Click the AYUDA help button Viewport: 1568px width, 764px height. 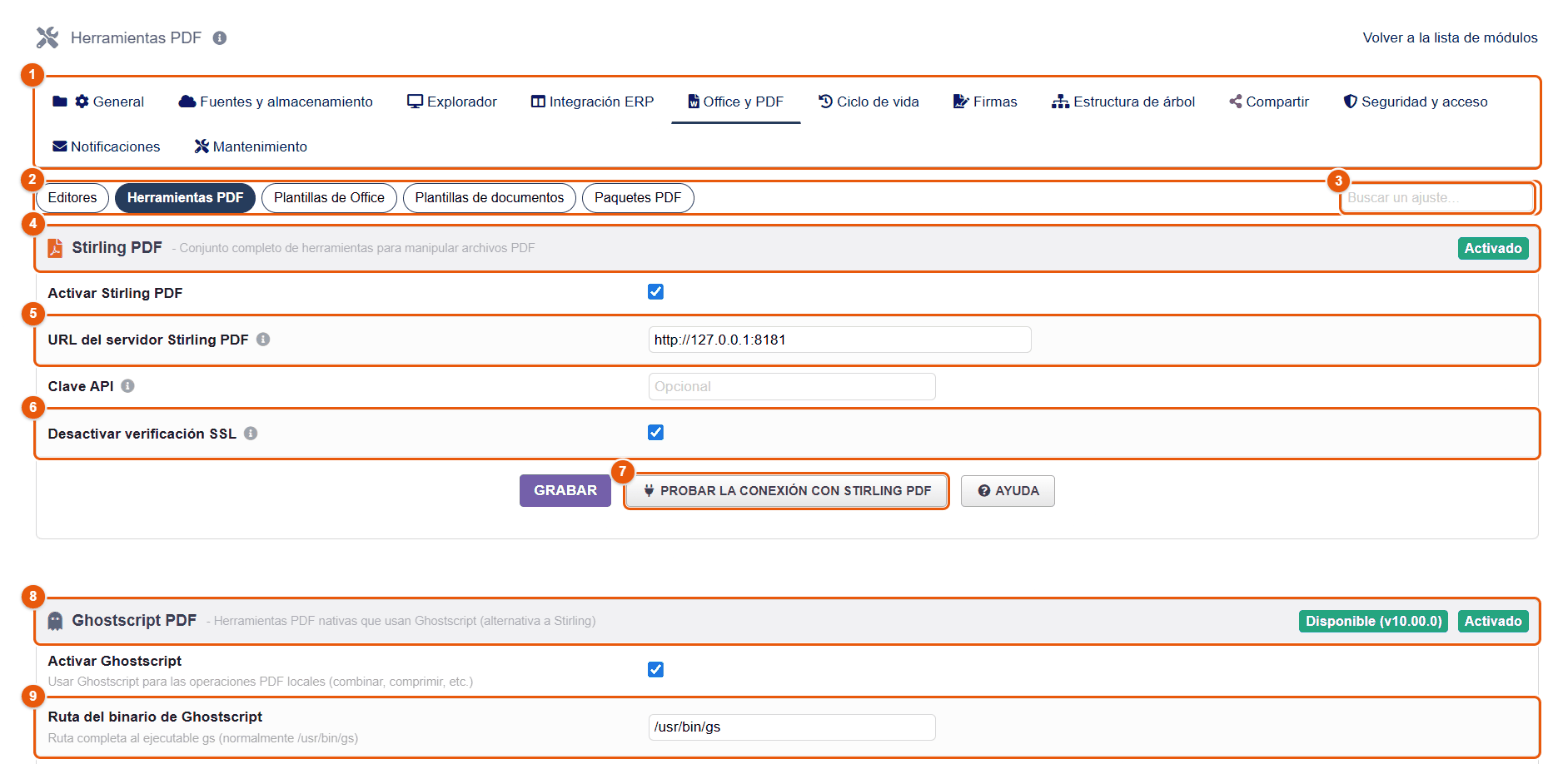1008,491
